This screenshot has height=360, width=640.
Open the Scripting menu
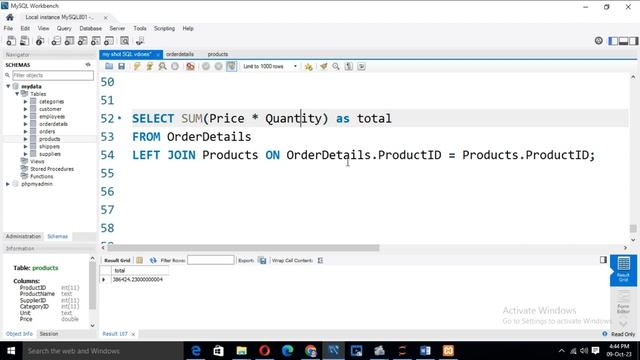click(x=164, y=28)
